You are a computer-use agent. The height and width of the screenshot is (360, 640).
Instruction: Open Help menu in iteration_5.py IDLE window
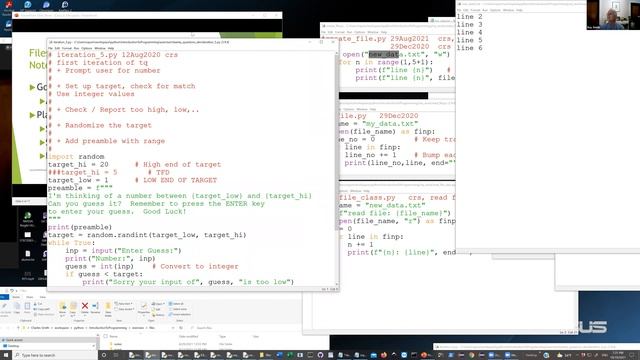(111, 48)
